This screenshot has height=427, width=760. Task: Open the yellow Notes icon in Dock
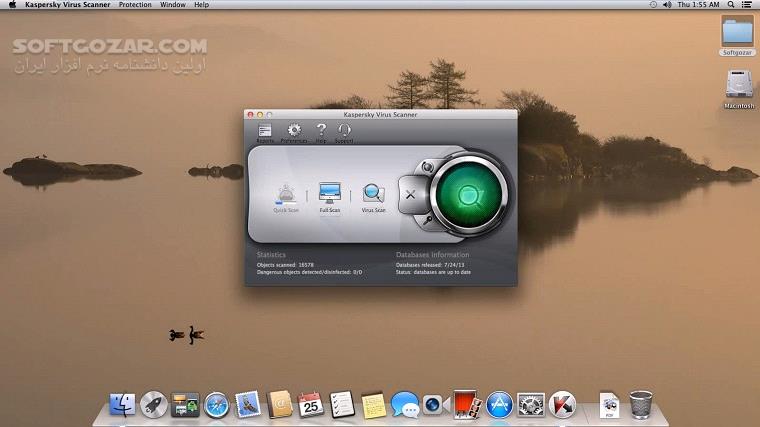click(374, 405)
